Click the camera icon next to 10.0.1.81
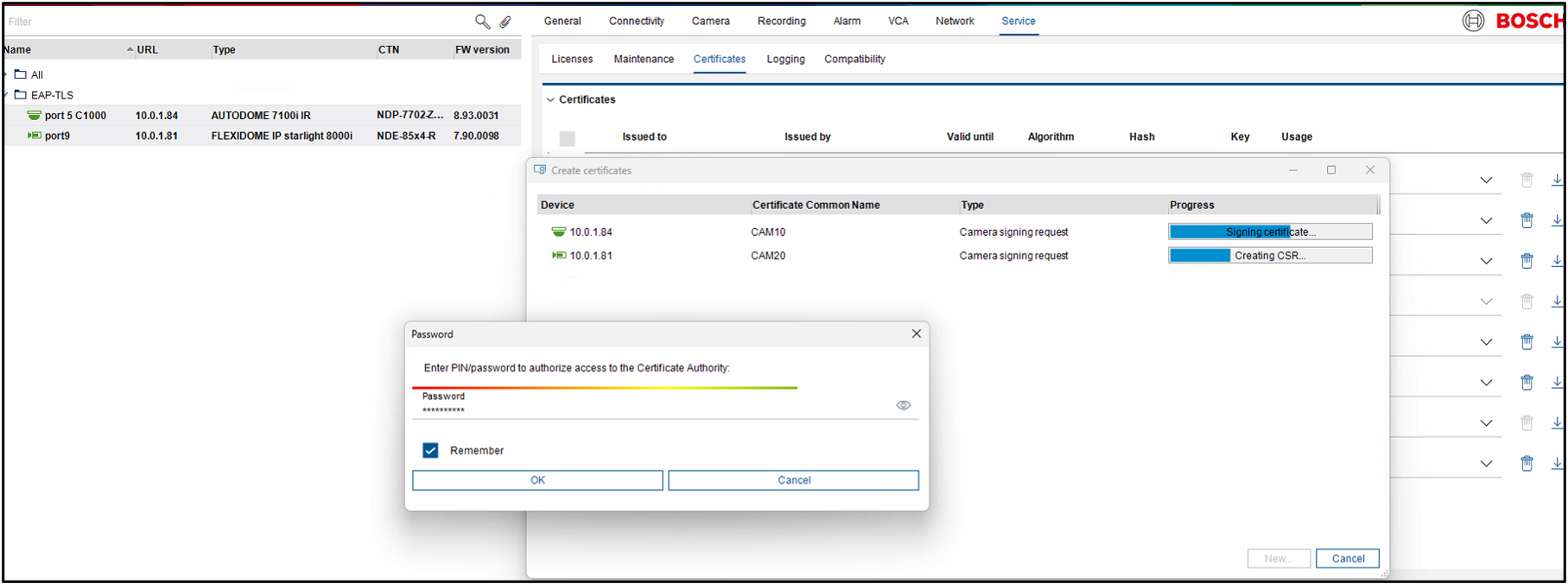This screenshot has height=584, width=1568. coord(559,256)
